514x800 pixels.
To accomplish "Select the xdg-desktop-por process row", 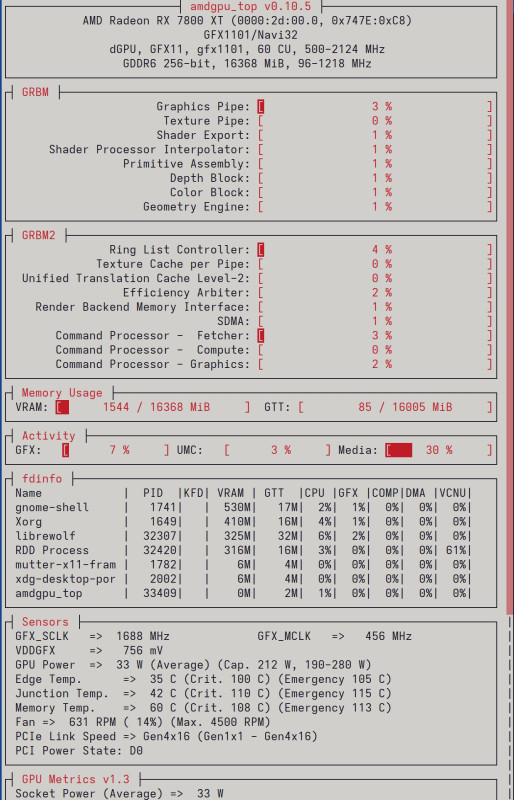I will 243,579.
